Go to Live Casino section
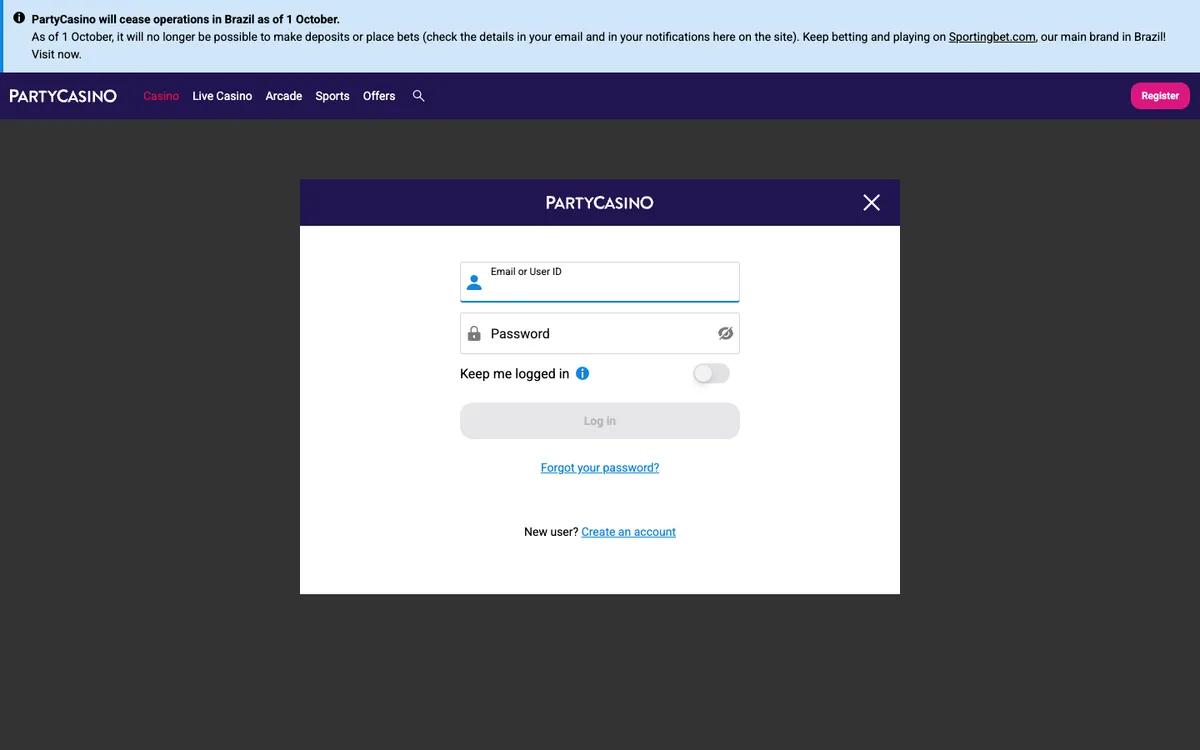This screenshot has width=1200, height=750. (222, 96)
